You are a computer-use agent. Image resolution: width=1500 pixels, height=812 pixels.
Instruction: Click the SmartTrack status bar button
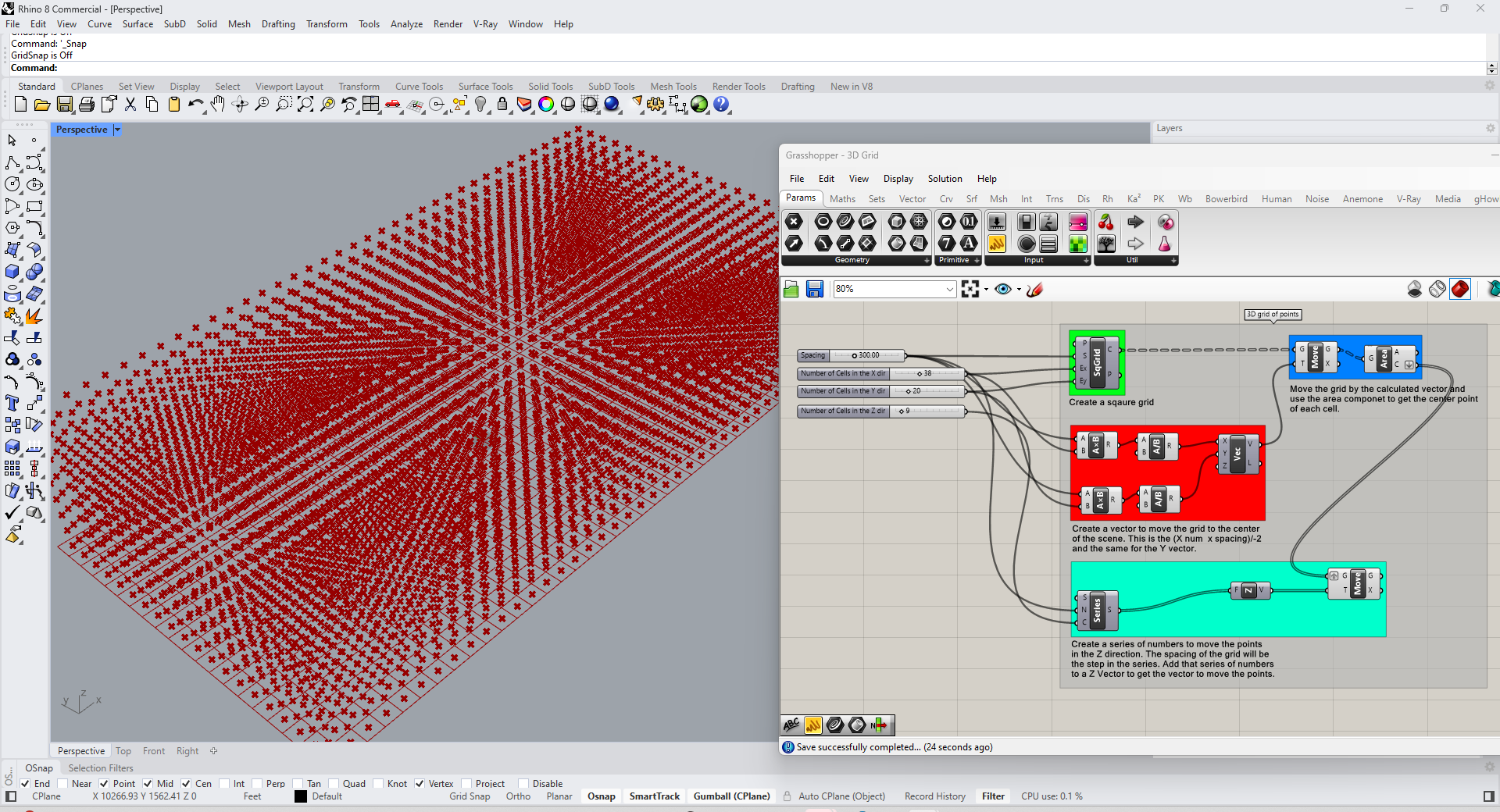pyautogui.click(x=654, y=796)
